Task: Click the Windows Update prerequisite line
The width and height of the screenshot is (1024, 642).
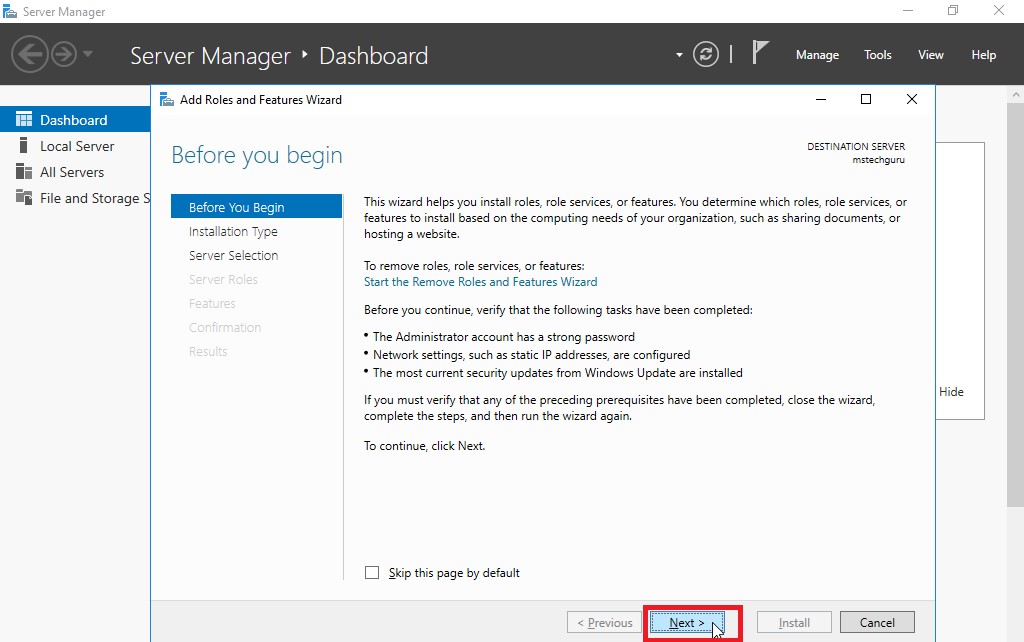Action: 557,373
